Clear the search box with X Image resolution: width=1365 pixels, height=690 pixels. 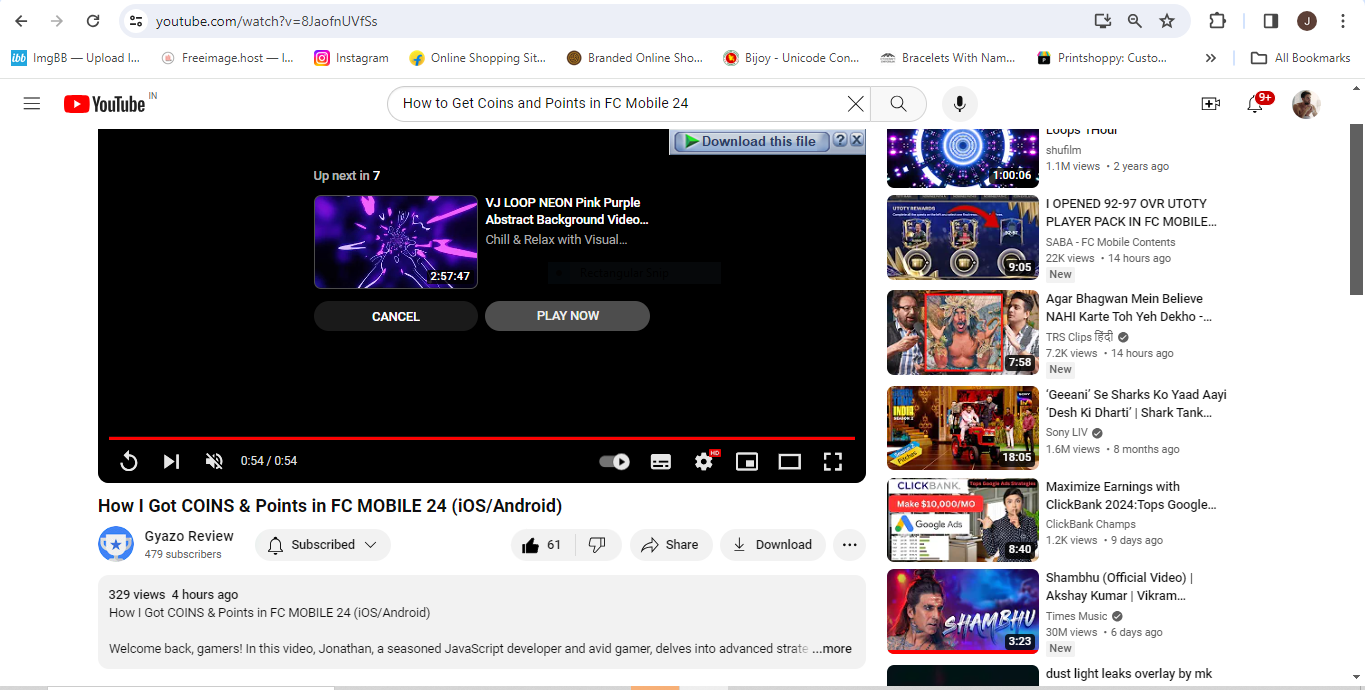click(855, 103)
